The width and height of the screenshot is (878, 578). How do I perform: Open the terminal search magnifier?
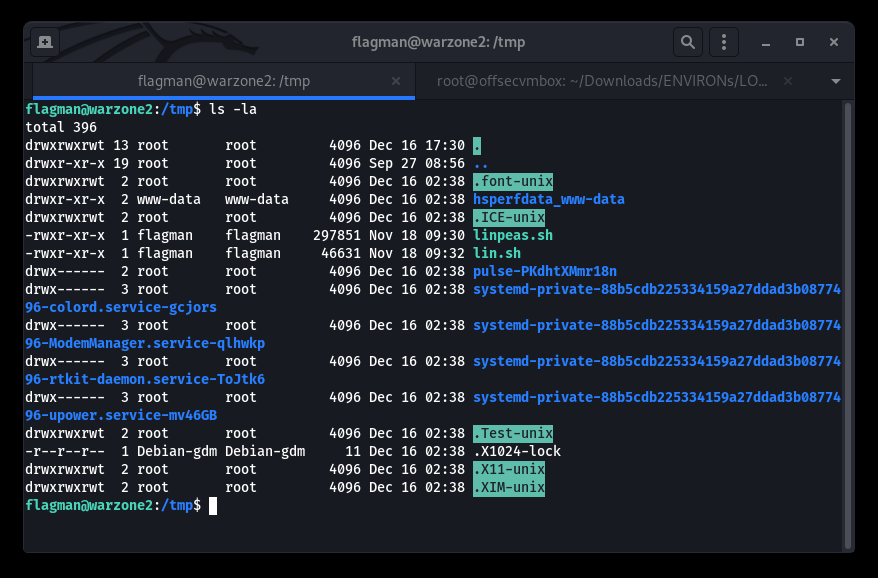tap(688, 42)
